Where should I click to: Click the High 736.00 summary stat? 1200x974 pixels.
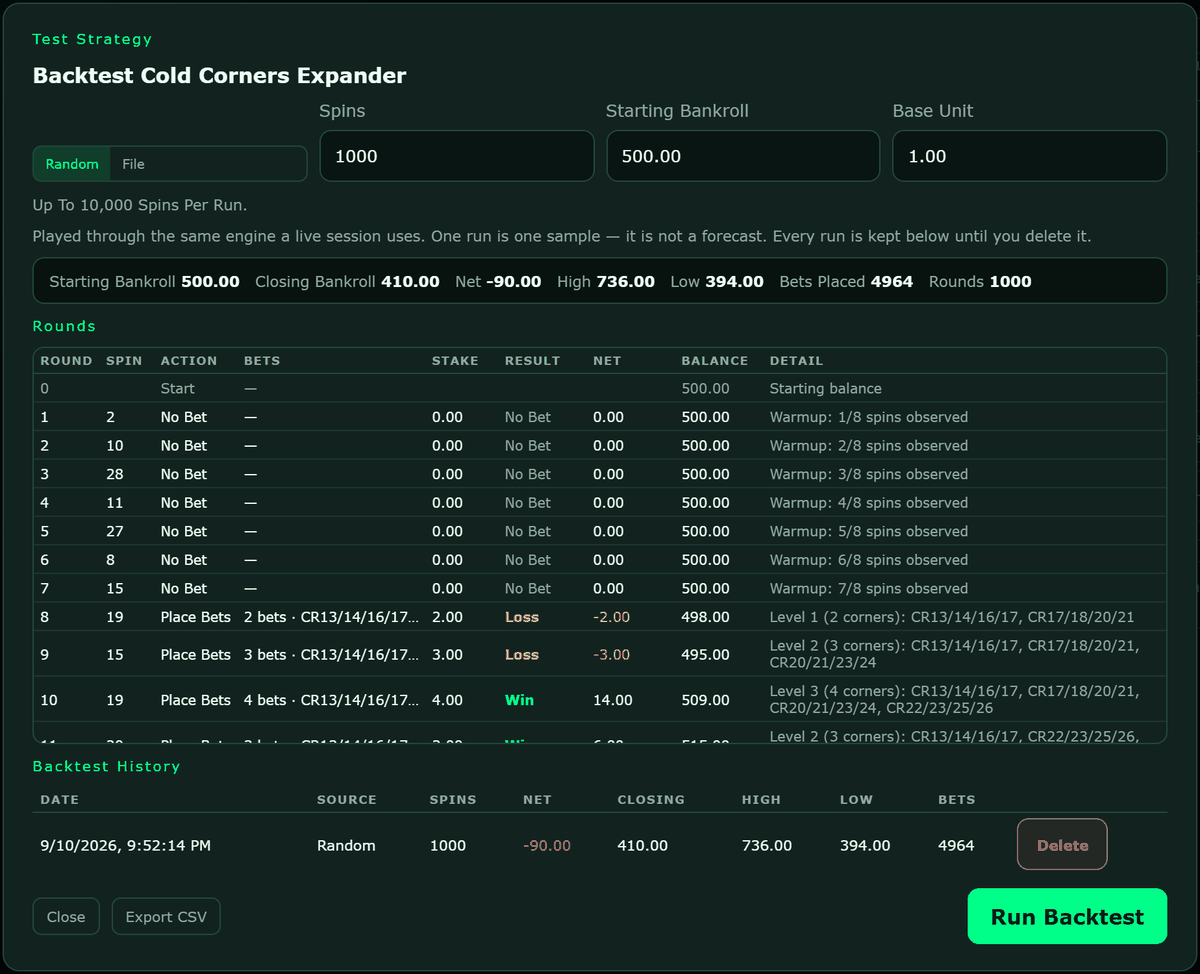606,282
